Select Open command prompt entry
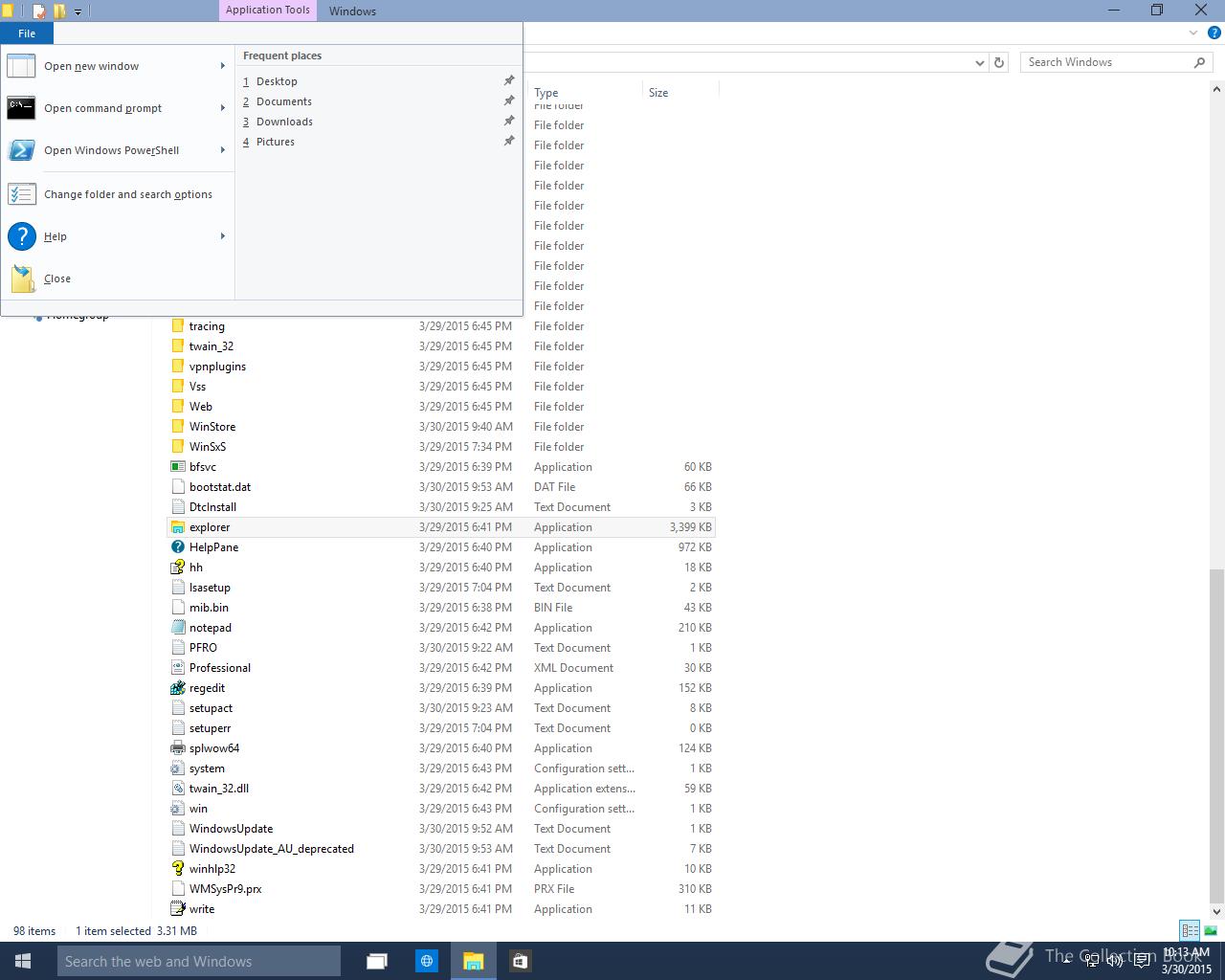 click(x=117, y=108)
